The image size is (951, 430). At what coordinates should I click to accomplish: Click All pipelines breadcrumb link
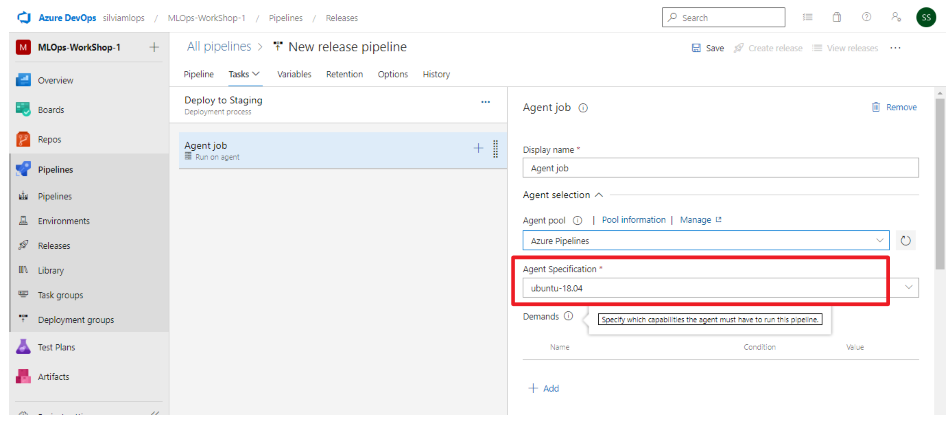point(219,47)
